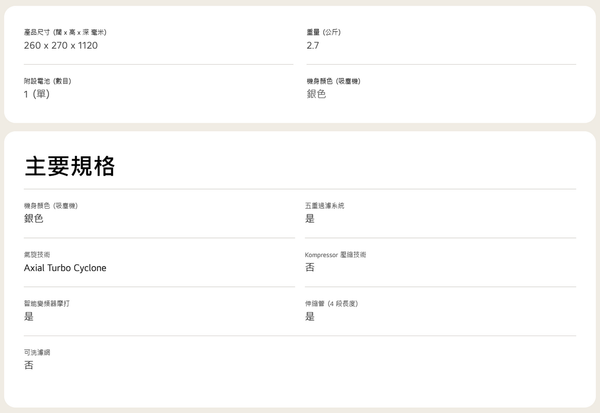This screenshot has width=600, height=413.
Task: Select the 260 x 270 x 1120 dimensions value
Action: (x=61, y=46)
